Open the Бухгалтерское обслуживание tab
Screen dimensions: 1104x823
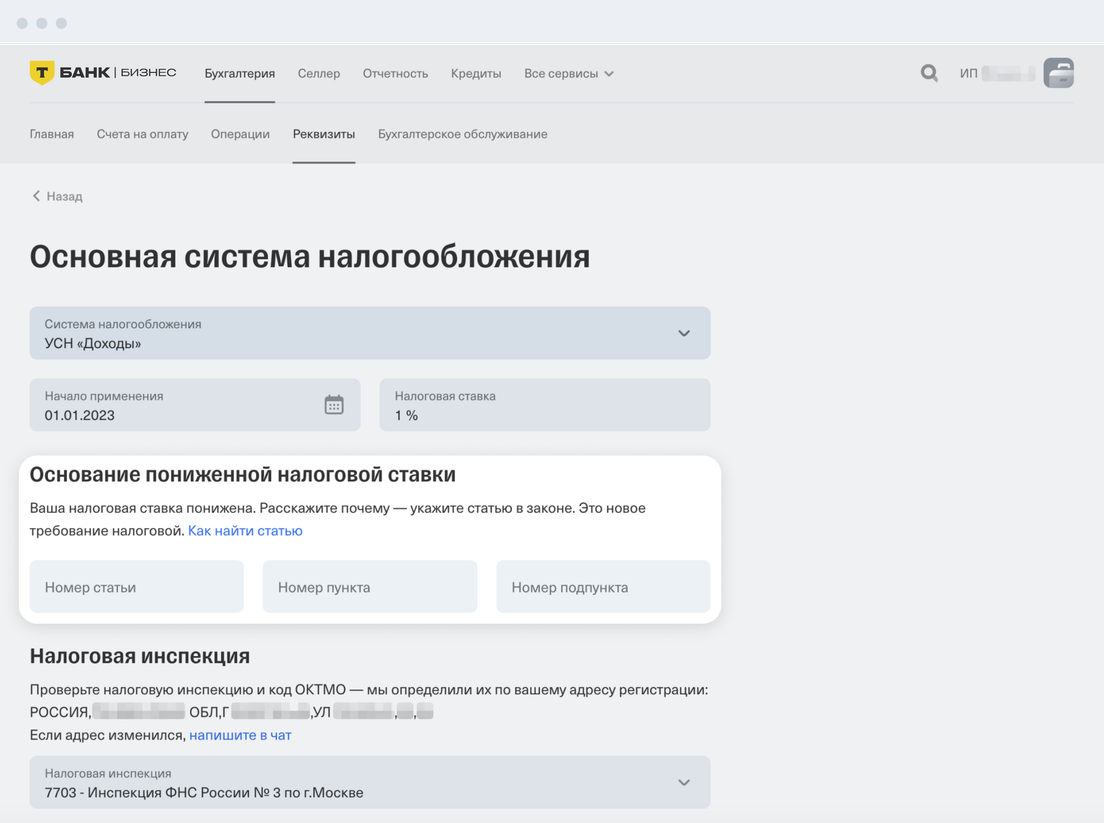pos(463,134)
